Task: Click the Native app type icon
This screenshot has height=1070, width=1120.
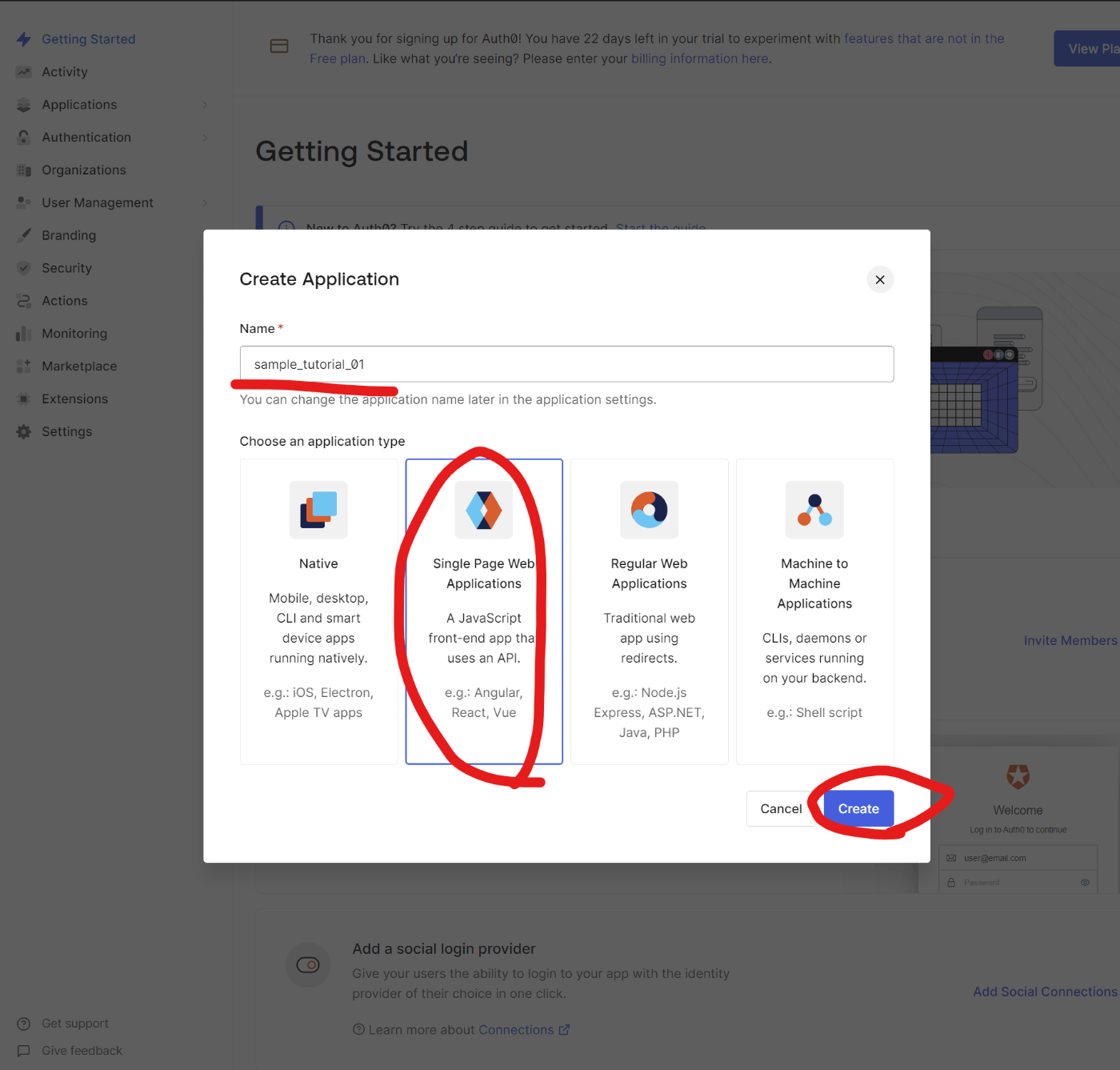Action: click(x=318, y=510)
